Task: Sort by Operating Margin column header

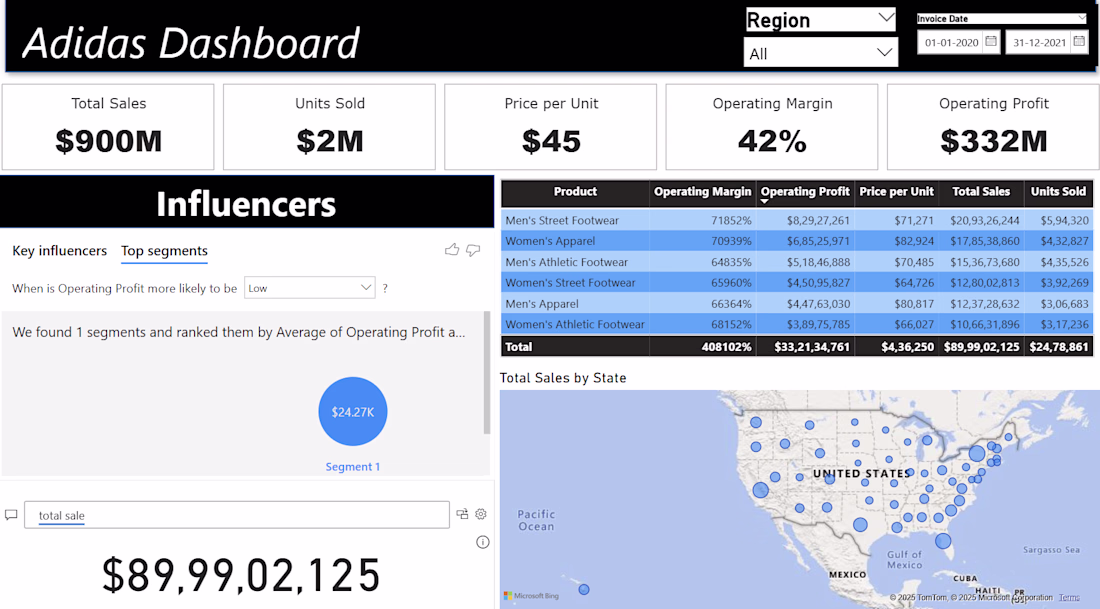Action: (702, 192)
